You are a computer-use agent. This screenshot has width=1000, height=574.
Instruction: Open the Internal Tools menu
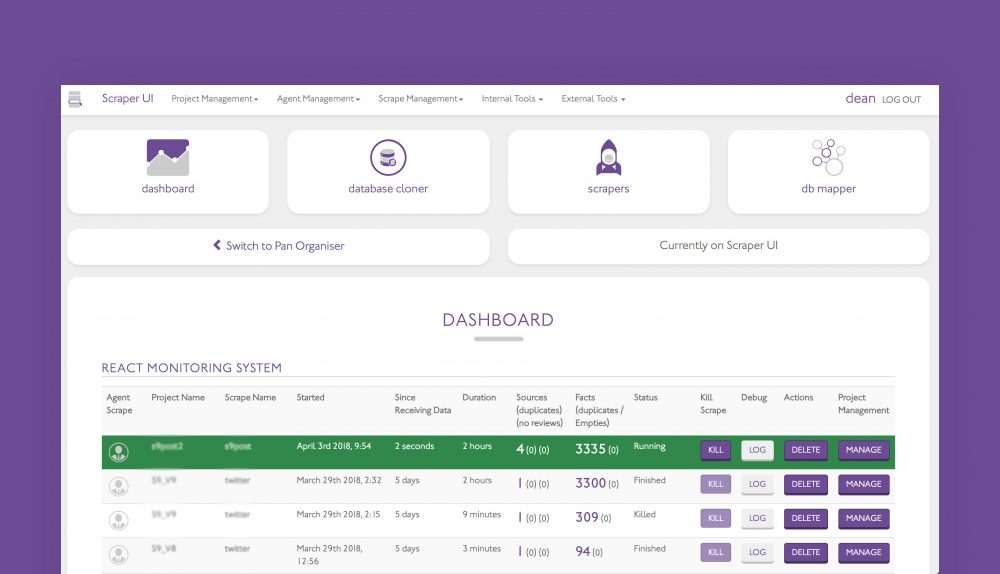pyautogui.click(x=512, y=99)
